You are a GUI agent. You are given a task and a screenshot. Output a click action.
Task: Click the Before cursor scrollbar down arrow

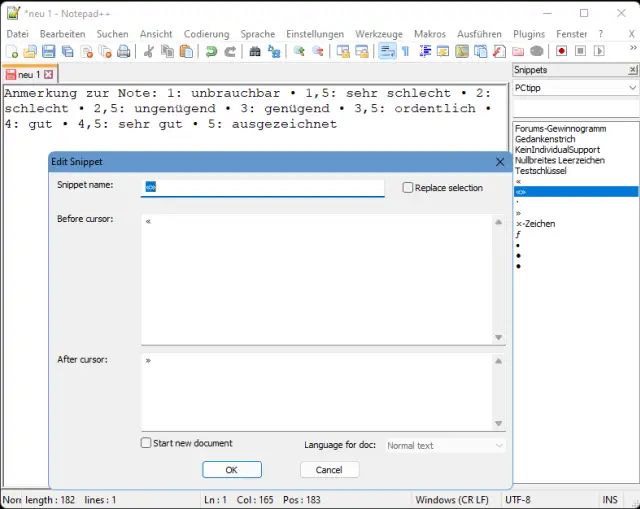[498, 337]
